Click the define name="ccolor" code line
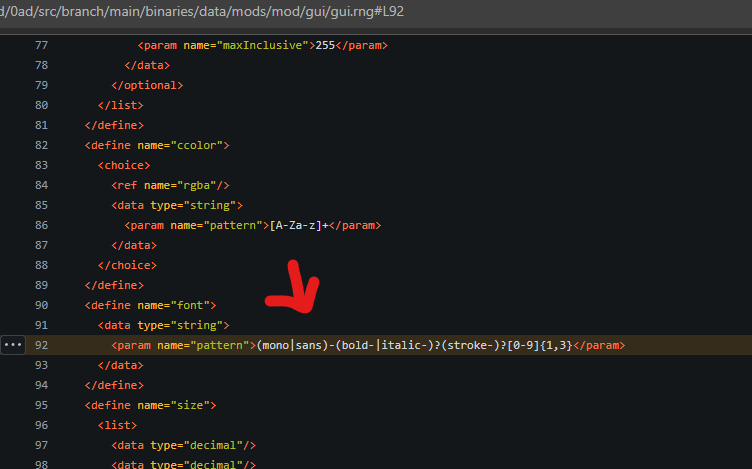 click(x=157, y=145)
